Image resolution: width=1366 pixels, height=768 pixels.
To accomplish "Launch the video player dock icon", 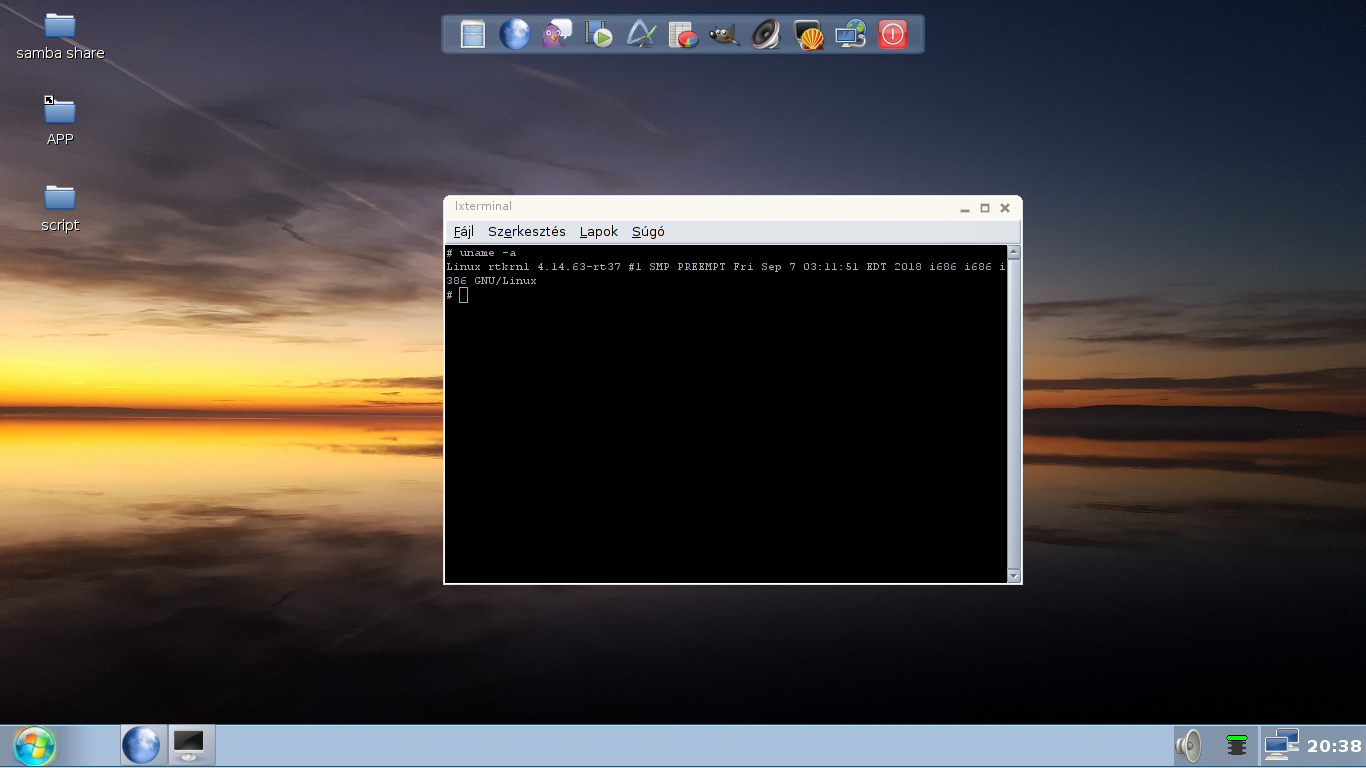I will (x=598, y=34).
